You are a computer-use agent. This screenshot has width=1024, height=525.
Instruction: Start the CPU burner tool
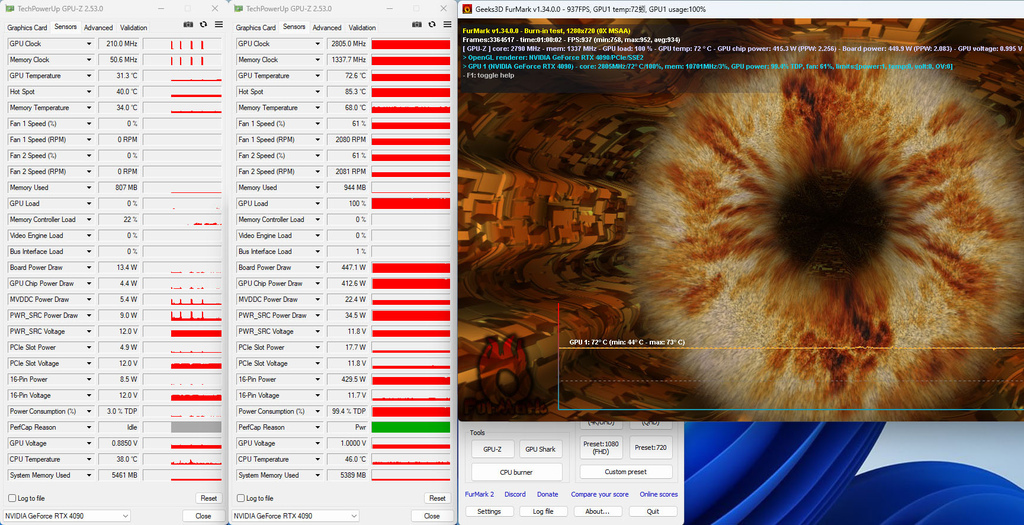pyautogui.click(x=517, y=472)
